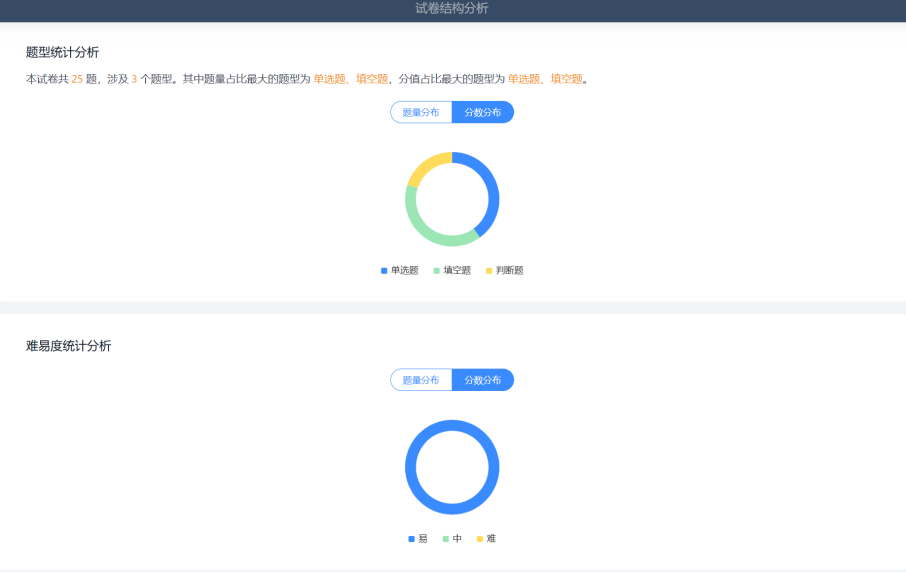
Task: Switch to 题量分布 tab in 难易度统计分析
Action: click(x=421, y=380)
